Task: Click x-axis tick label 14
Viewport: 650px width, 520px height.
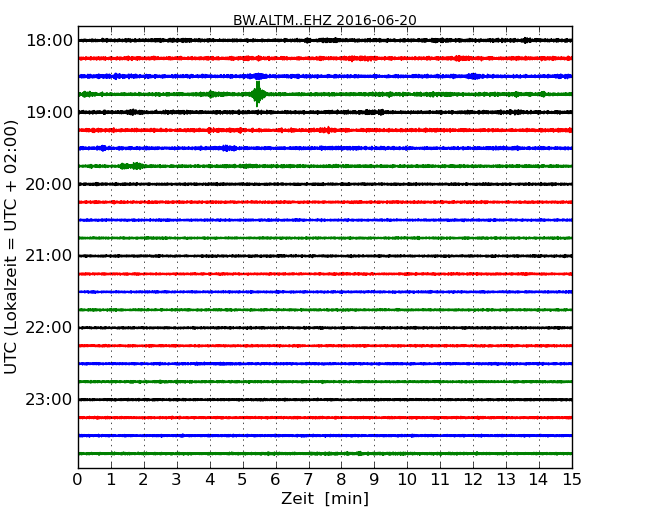Action: (x=538, y=480)
